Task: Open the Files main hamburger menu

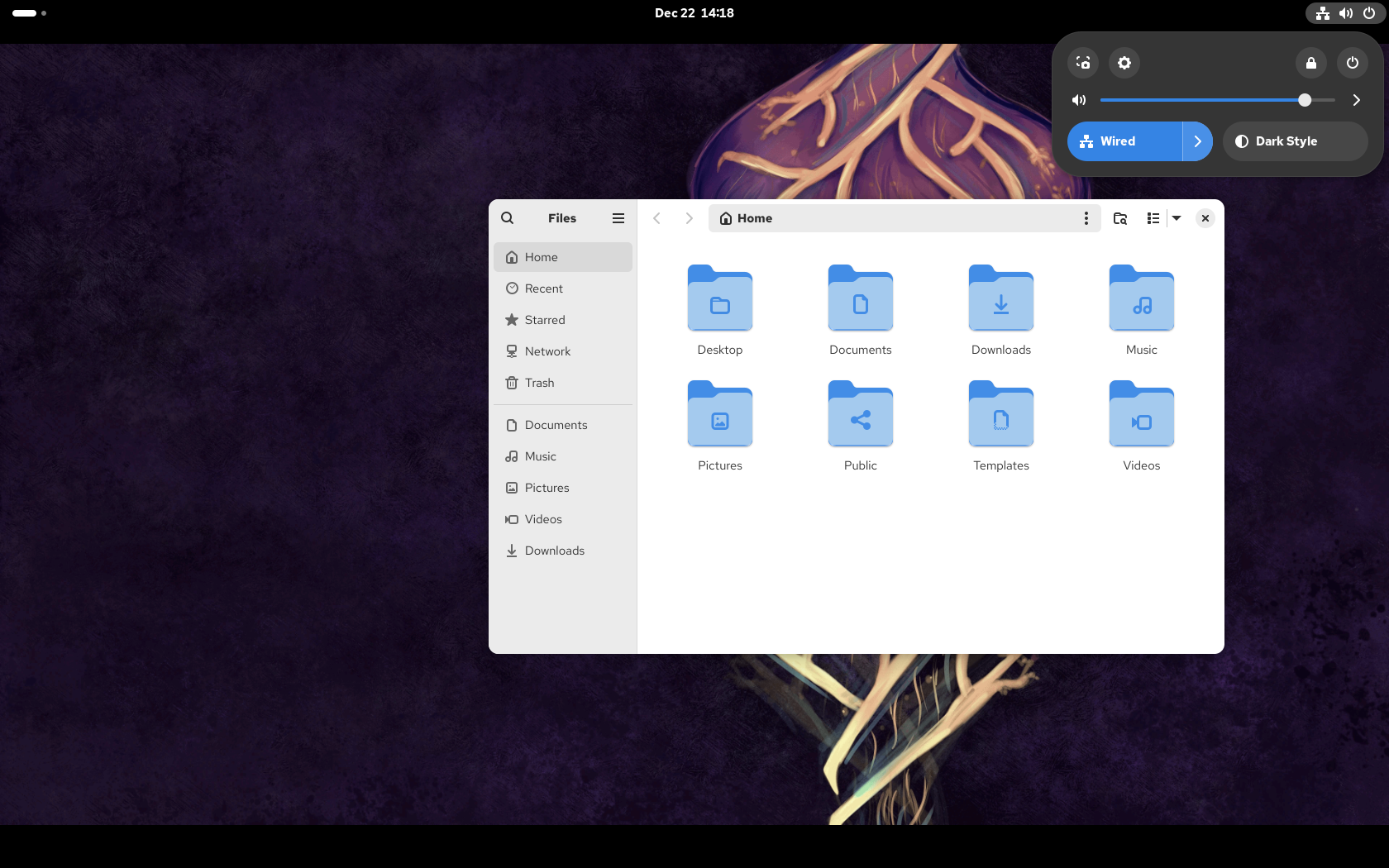Action: coord(618,218)
